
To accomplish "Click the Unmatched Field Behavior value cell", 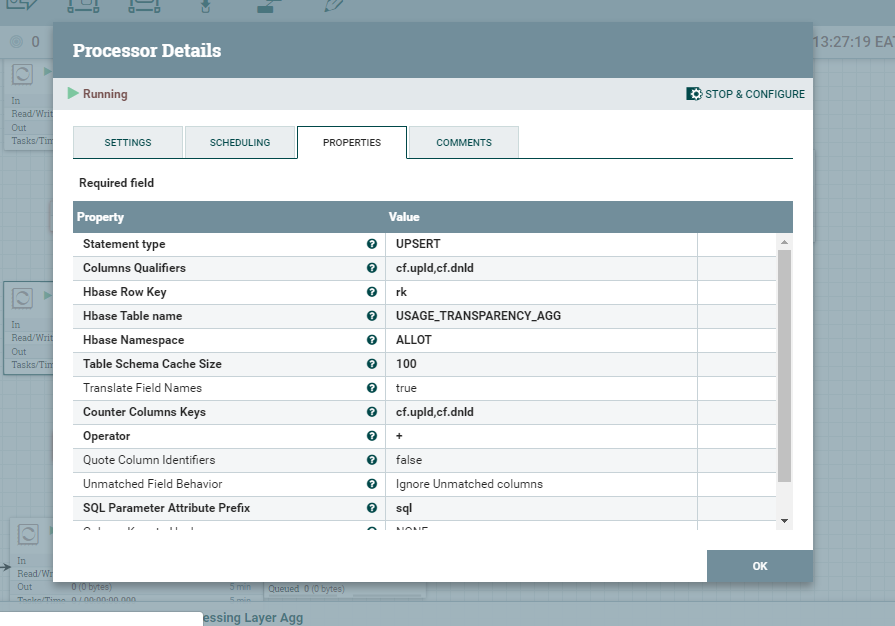I will pos(541,484).
